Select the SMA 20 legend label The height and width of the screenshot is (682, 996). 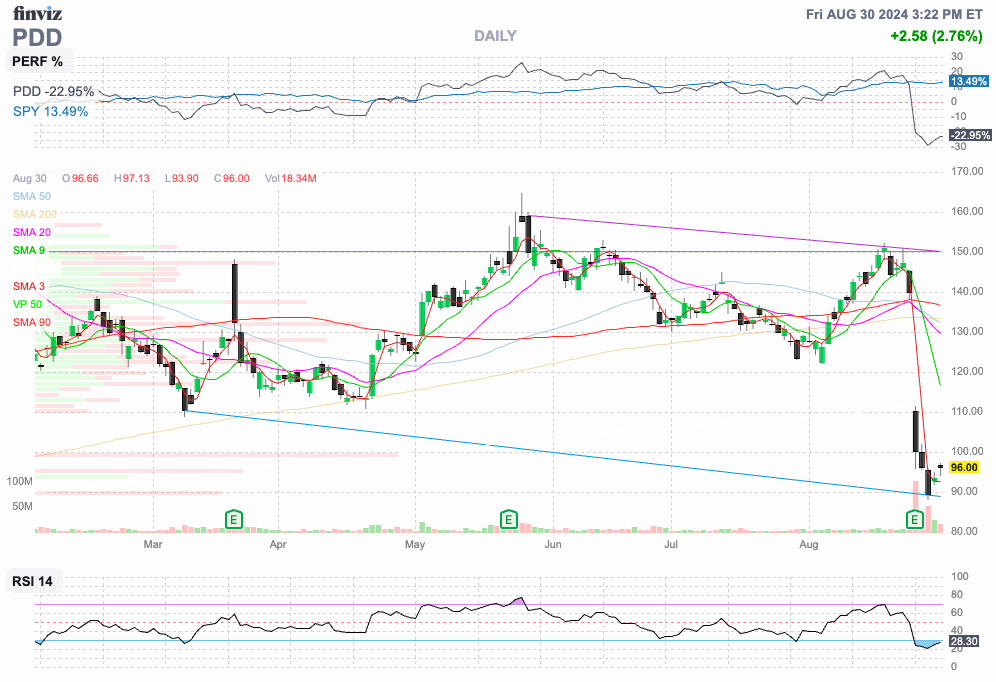coord(32,232)
